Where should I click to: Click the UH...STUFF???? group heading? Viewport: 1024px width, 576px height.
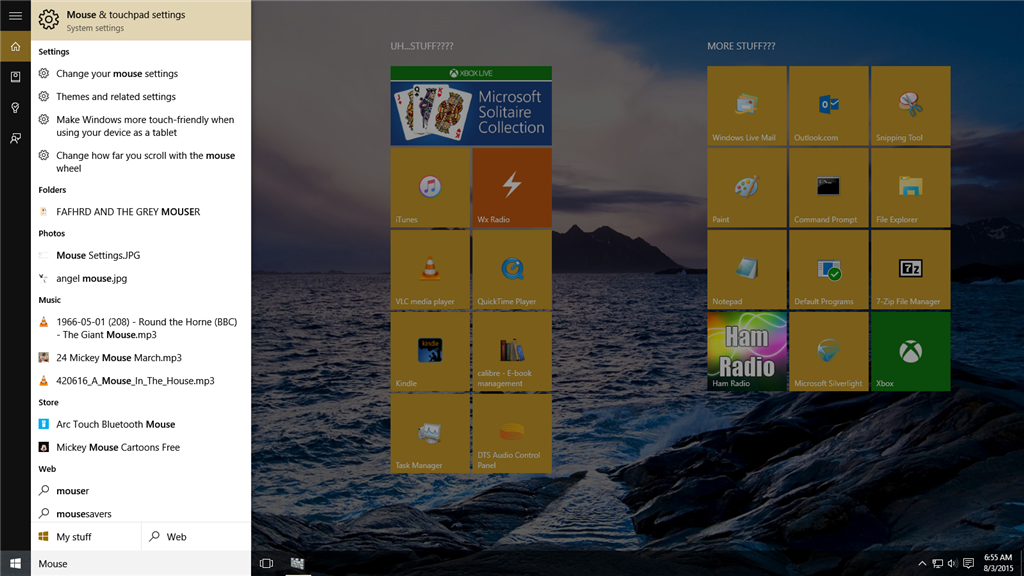tap(422, 46)
